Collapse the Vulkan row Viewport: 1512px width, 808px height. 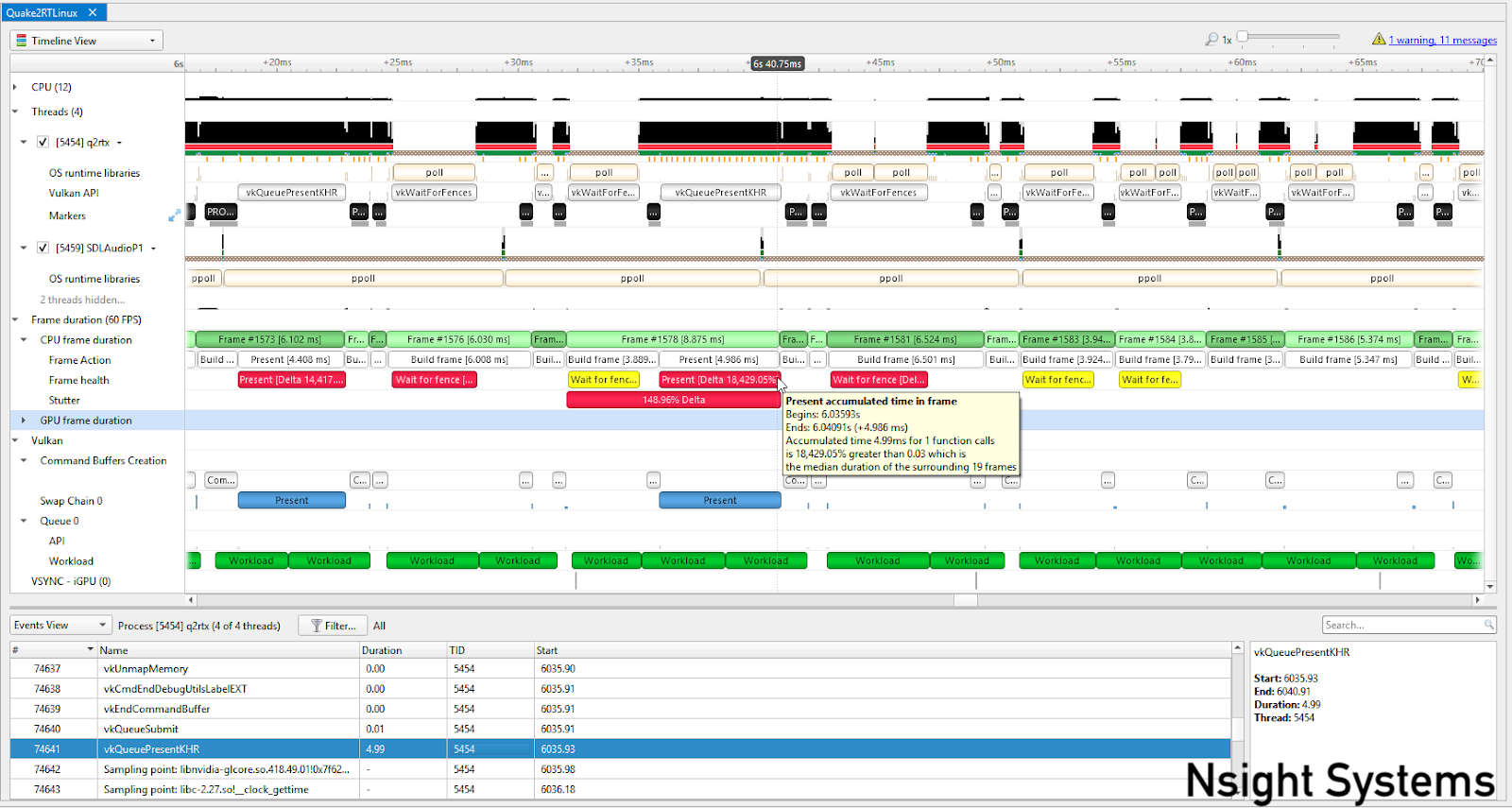[x=15, y=440]
